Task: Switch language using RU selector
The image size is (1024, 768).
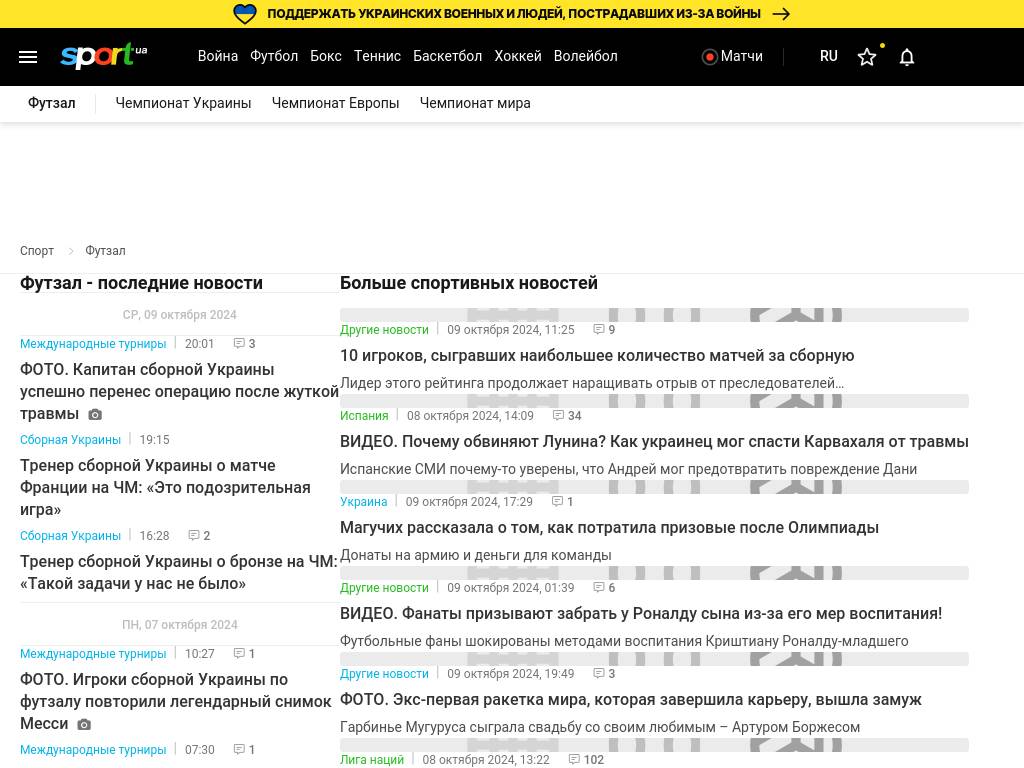Action: tap(828, 57)
